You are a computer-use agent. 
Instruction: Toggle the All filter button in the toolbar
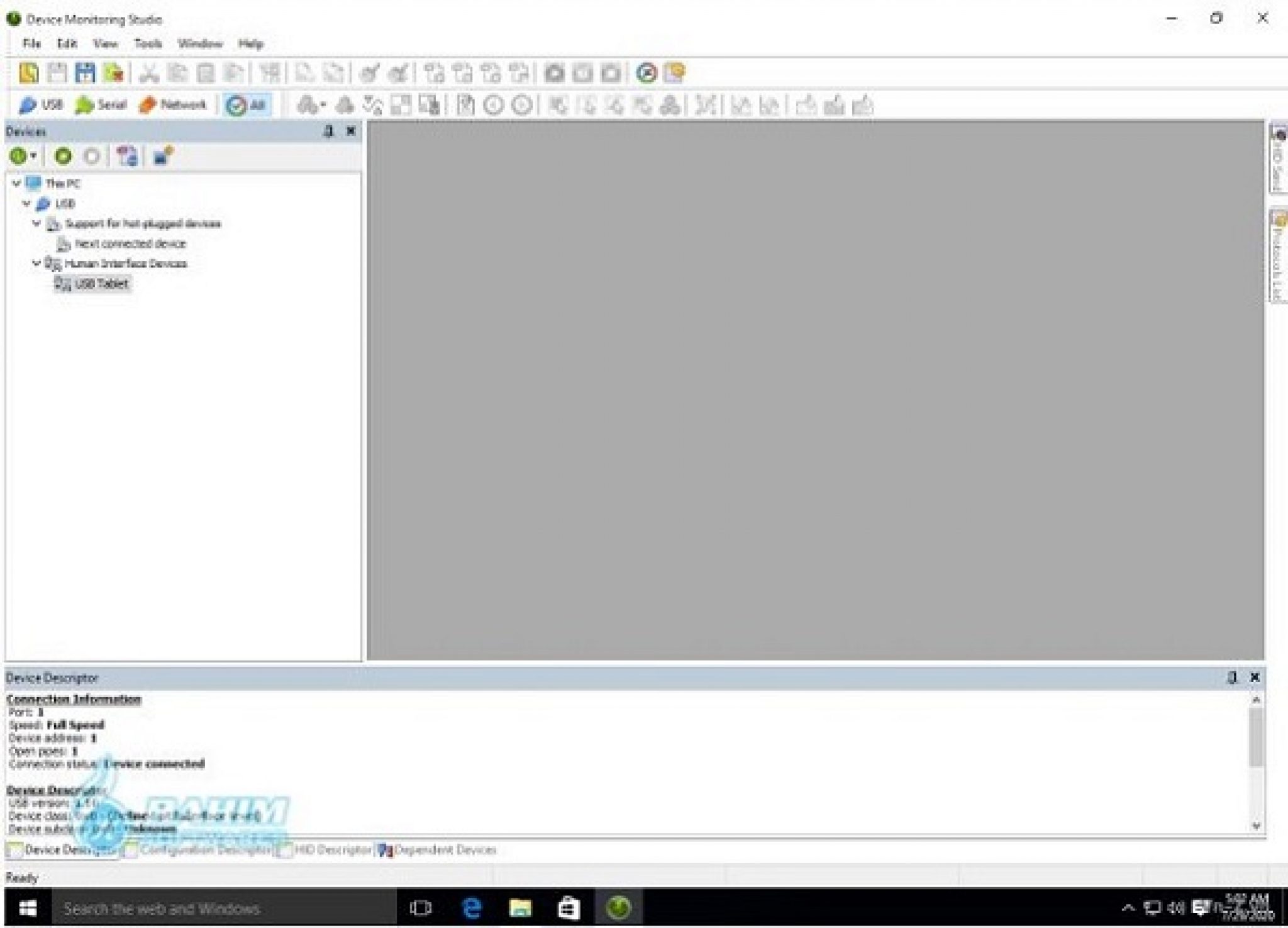(x=245, y=105)
